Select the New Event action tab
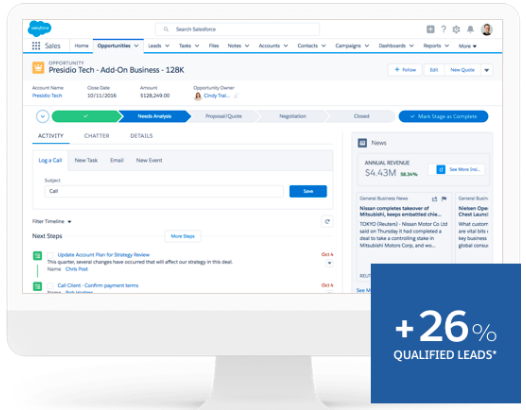 point(149,160)
